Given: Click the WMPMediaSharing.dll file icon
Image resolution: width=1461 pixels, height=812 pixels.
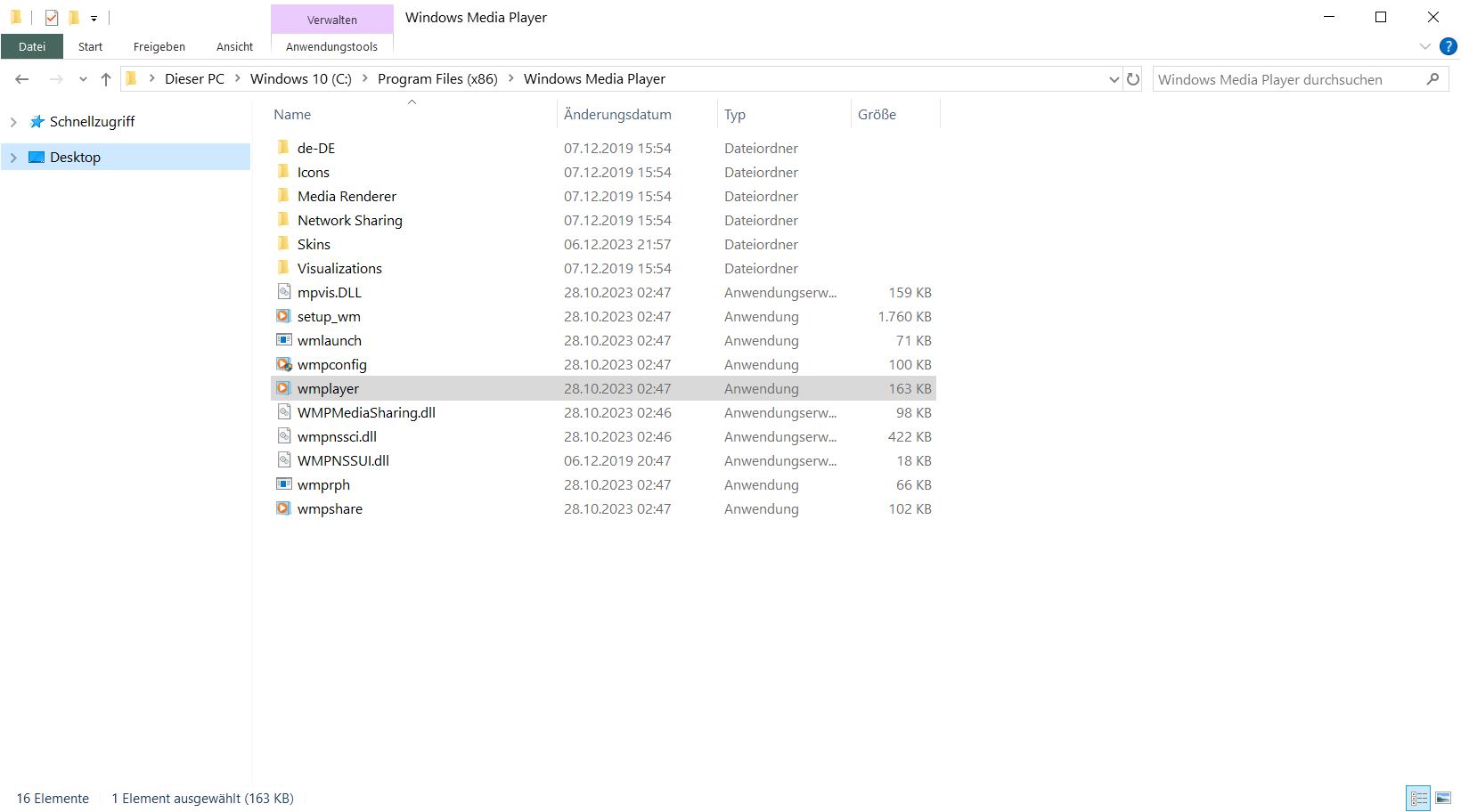Looking at the screenshot, I should tap(283, 412).
